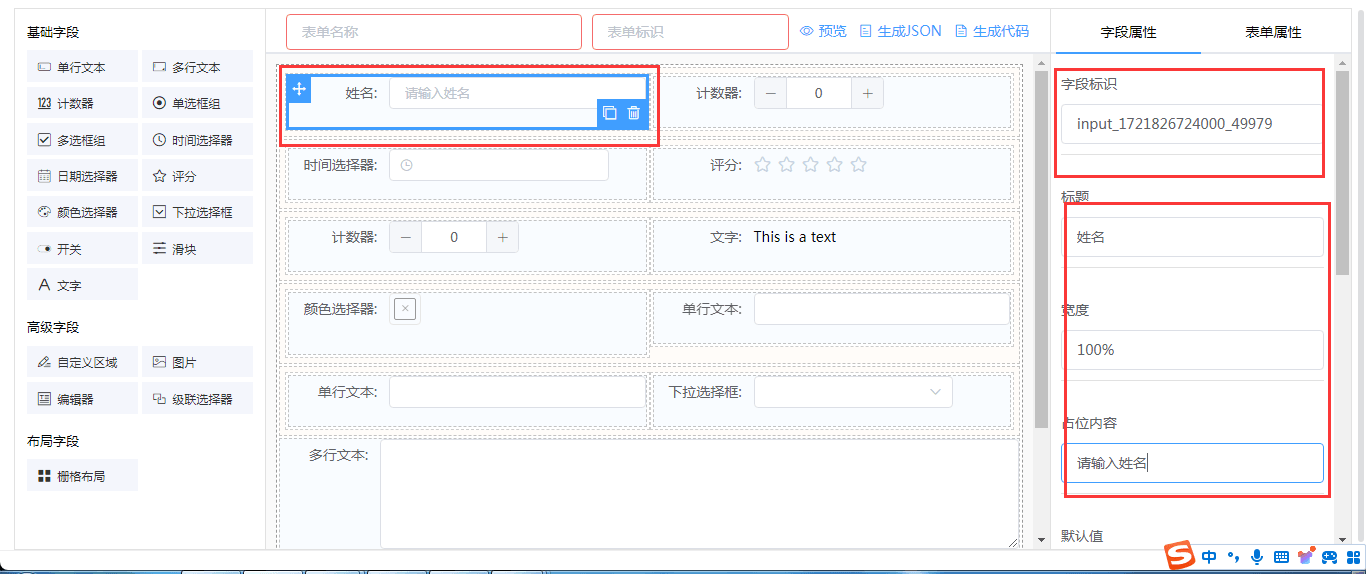Viewport: 1366px width, 574px height.
Task: Rate with the fifth 评分 star
Action: pos(858,165)
